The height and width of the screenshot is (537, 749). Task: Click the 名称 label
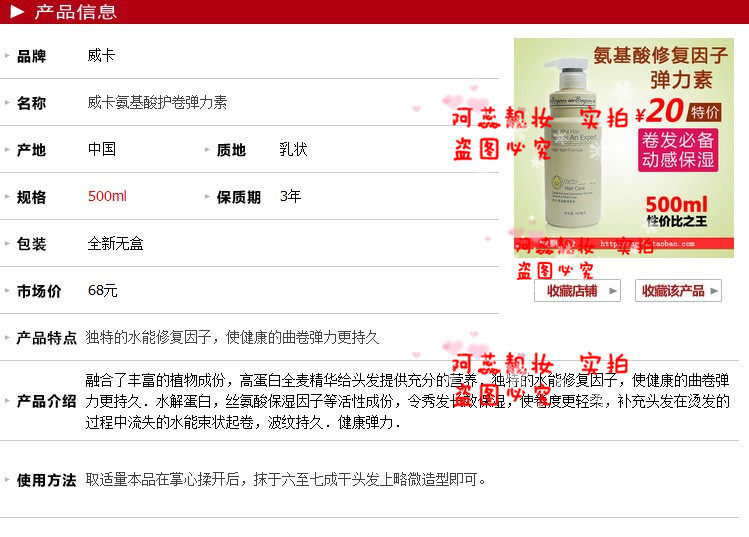[x=32, y=103]
